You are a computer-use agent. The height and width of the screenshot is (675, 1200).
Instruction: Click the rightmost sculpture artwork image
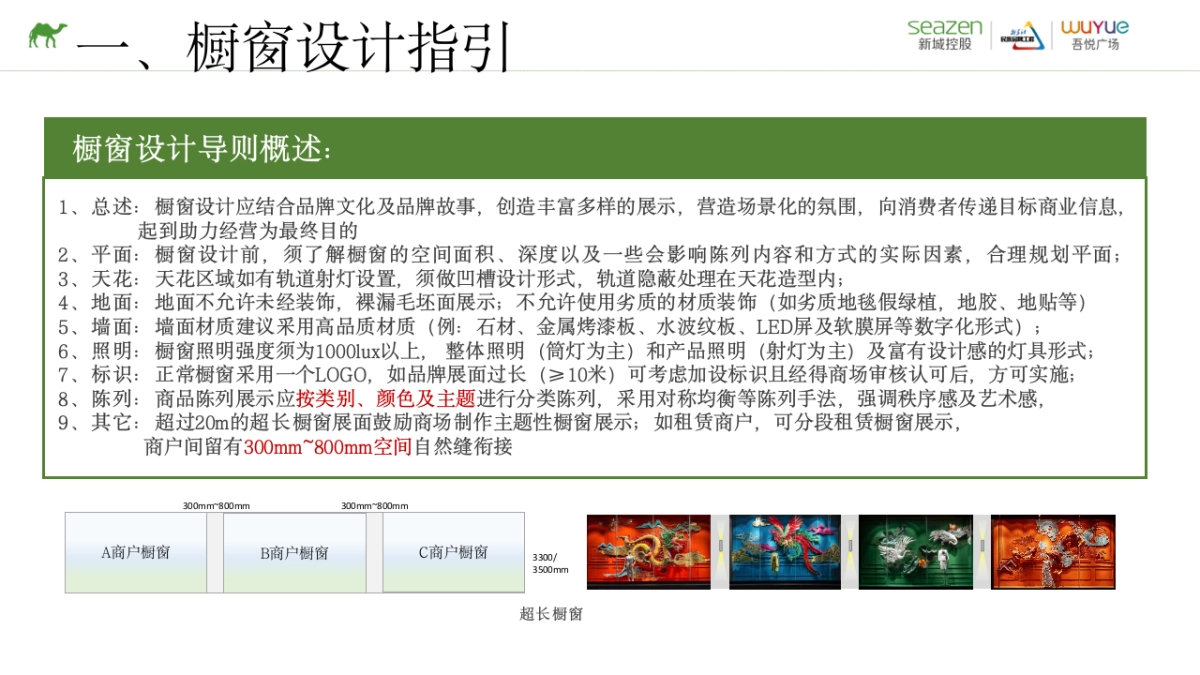1051,552
